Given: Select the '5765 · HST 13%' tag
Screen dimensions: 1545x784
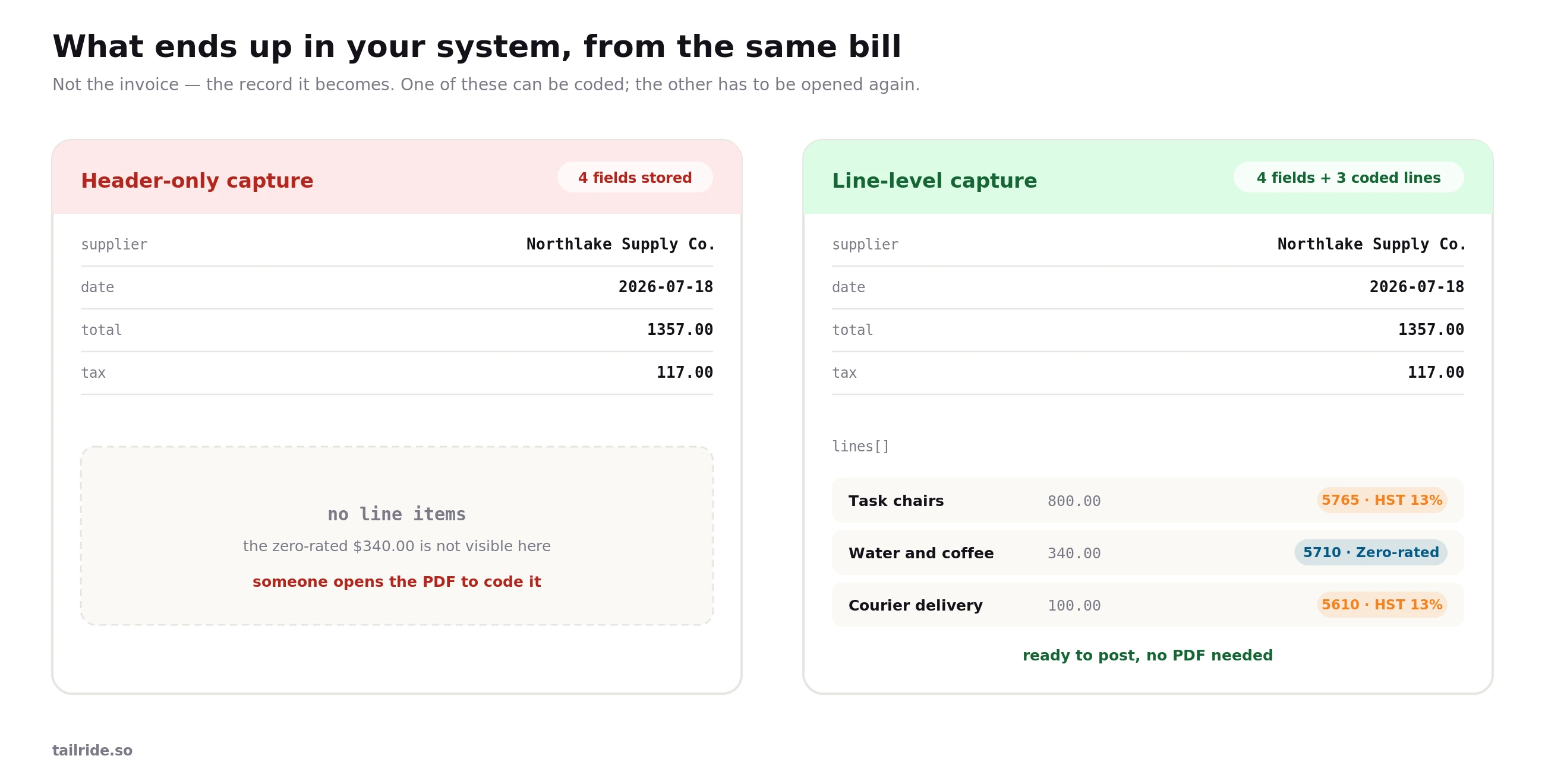Looking at the screenshot, I should (x=1381, y=500).
